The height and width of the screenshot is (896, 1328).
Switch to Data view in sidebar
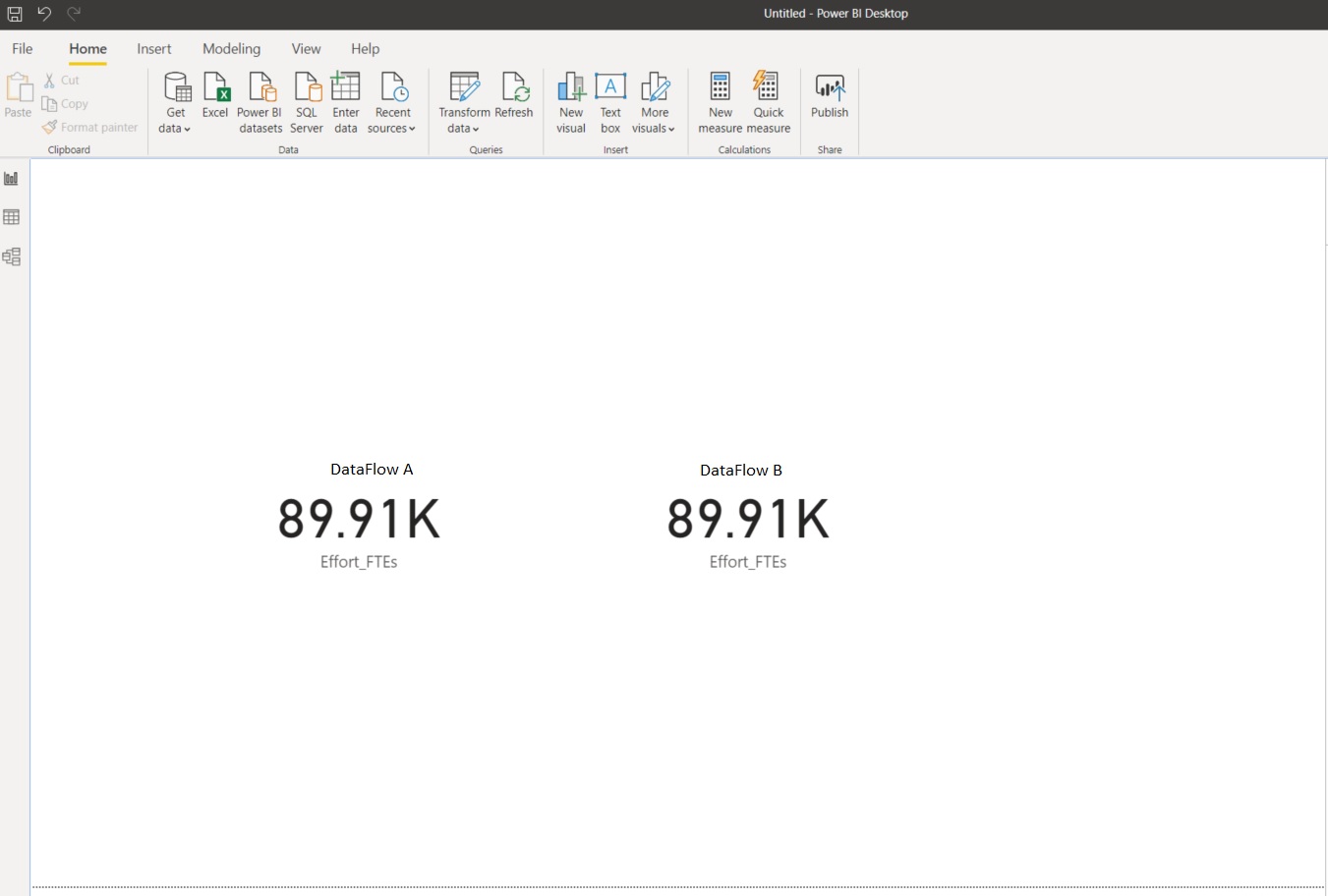(x=12, y=217)
